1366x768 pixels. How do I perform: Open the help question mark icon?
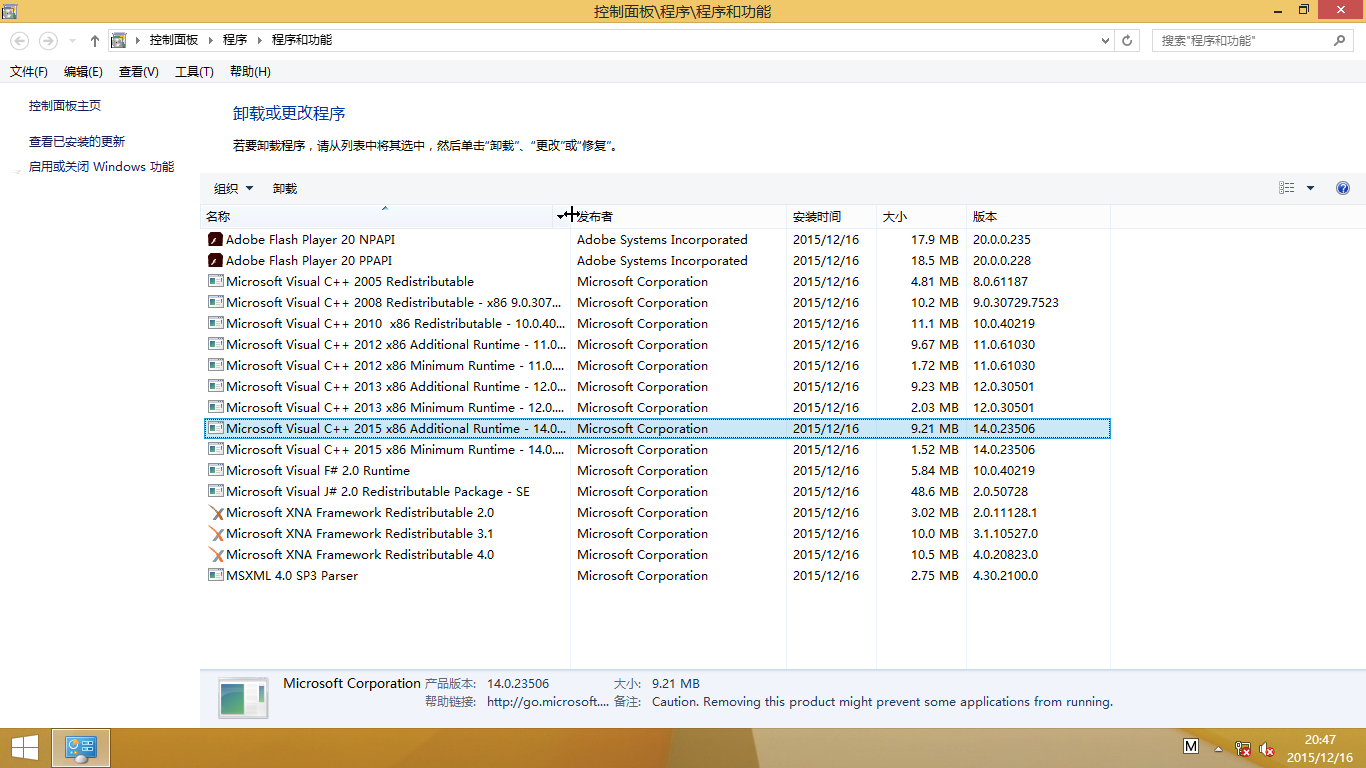point(1343,188)
